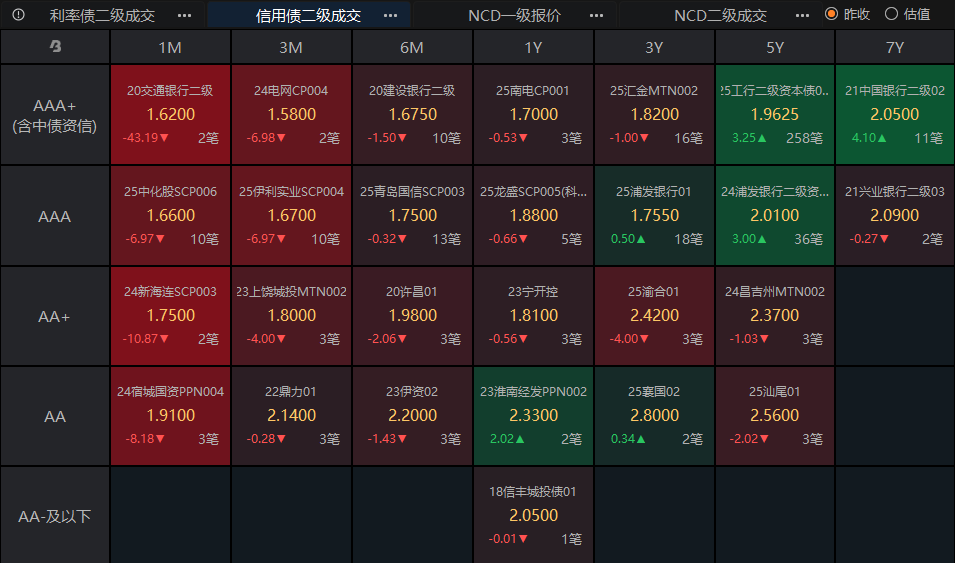
Task: Click the logo icon in header corner
Action: 55,46
